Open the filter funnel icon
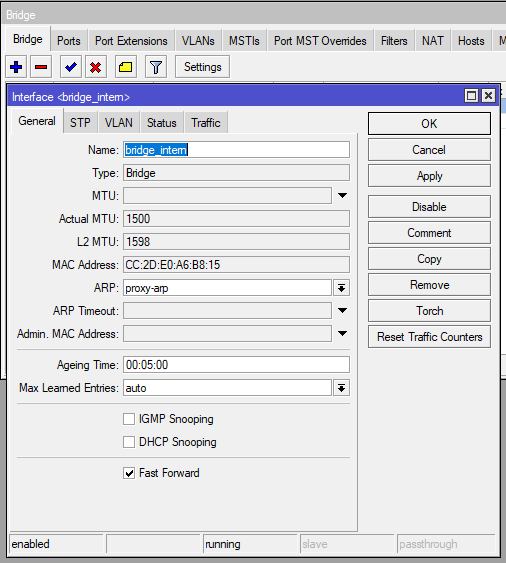The height and width of the screenshot is (563, 506). click(156, 67)
